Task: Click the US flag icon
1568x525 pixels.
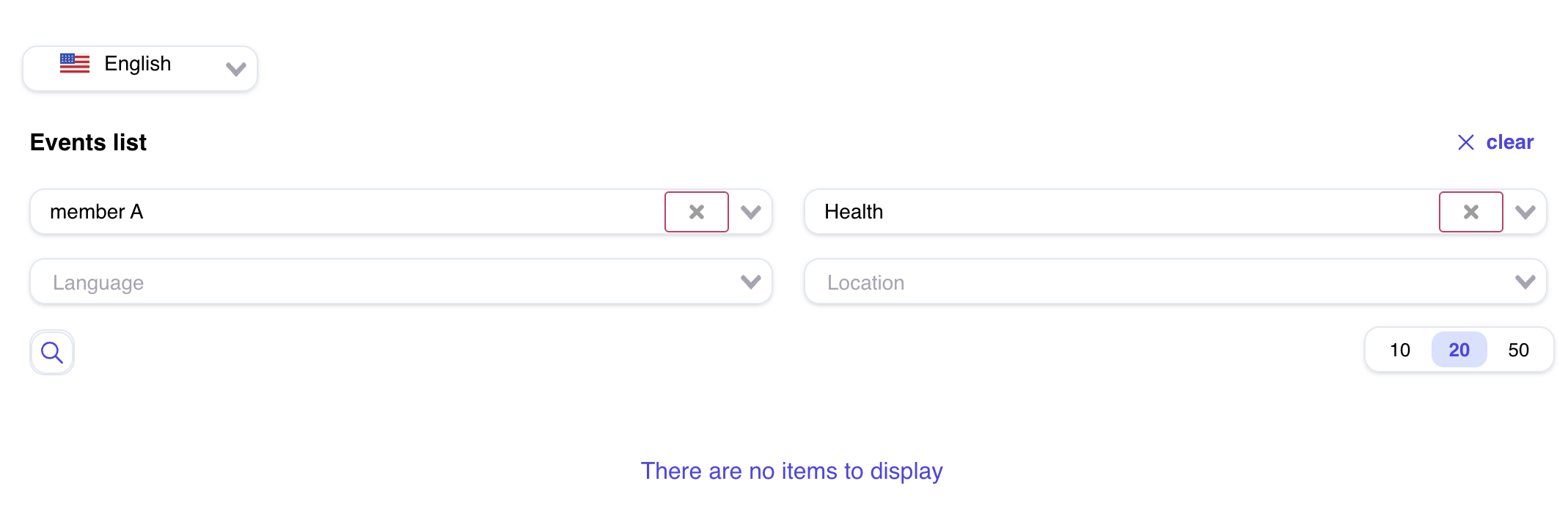Action: (75, 64)
